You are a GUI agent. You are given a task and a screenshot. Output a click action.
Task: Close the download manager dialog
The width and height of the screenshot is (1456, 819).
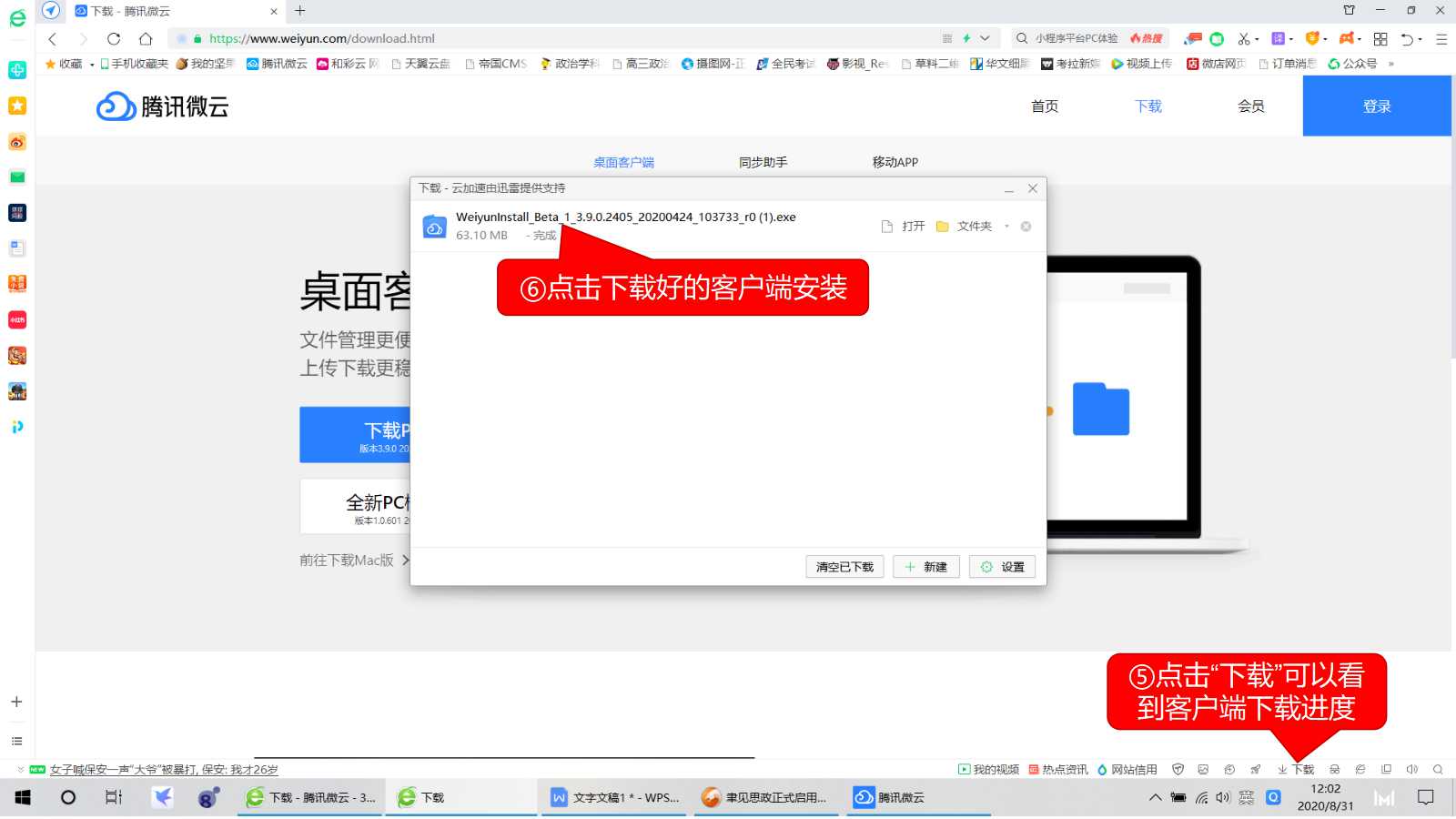tap(1033, 188)
